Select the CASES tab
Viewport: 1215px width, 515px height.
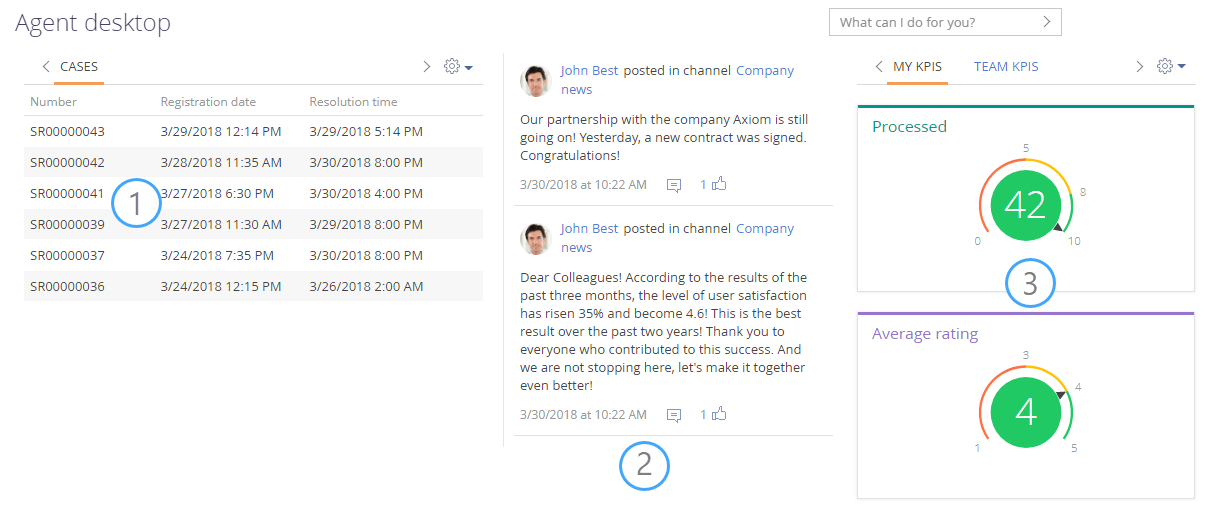tap(79, 67)
